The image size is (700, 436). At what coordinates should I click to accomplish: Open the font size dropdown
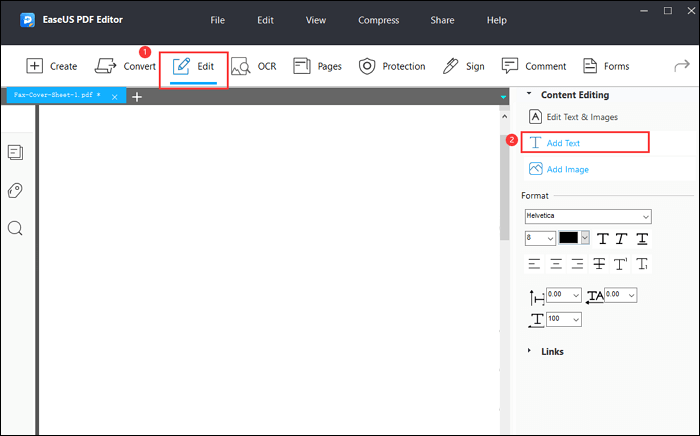pyautogui.click(x=540, y=238)
